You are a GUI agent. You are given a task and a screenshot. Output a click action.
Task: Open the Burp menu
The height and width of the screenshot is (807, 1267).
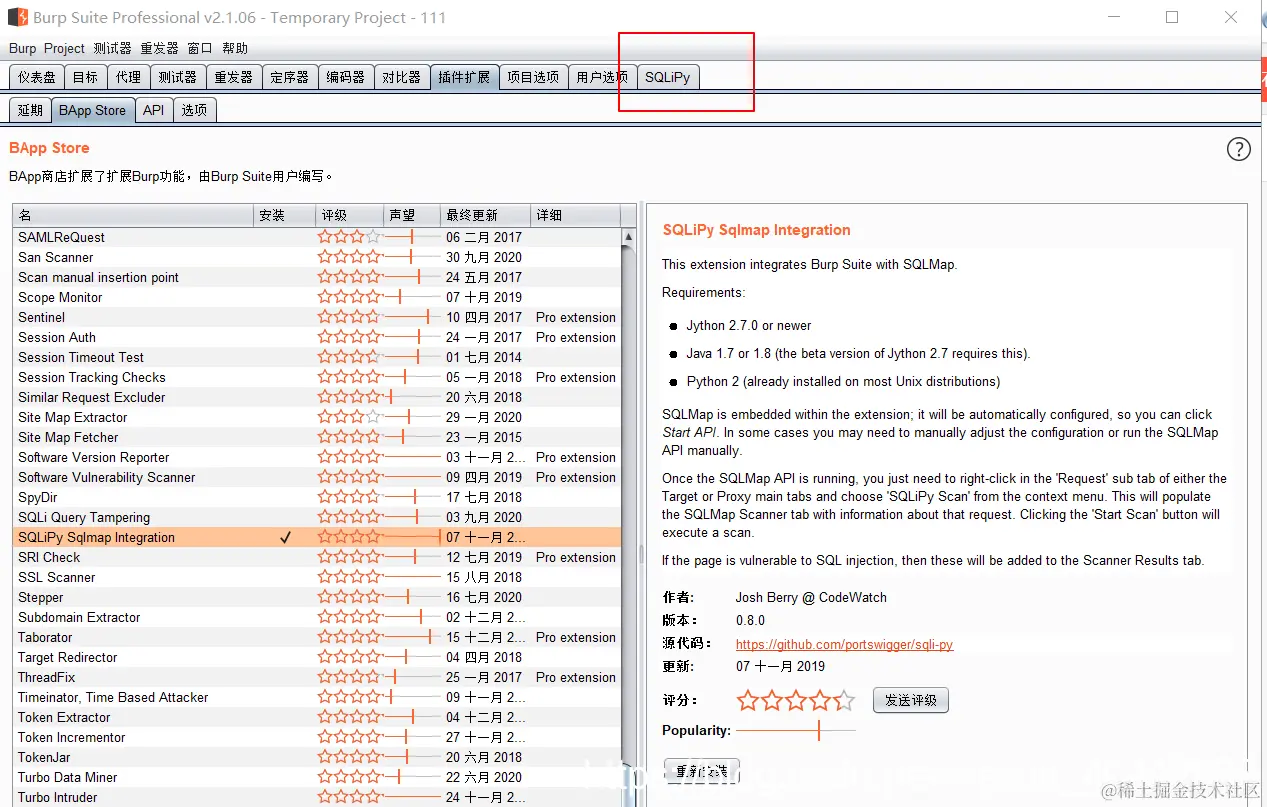[22, 48]
